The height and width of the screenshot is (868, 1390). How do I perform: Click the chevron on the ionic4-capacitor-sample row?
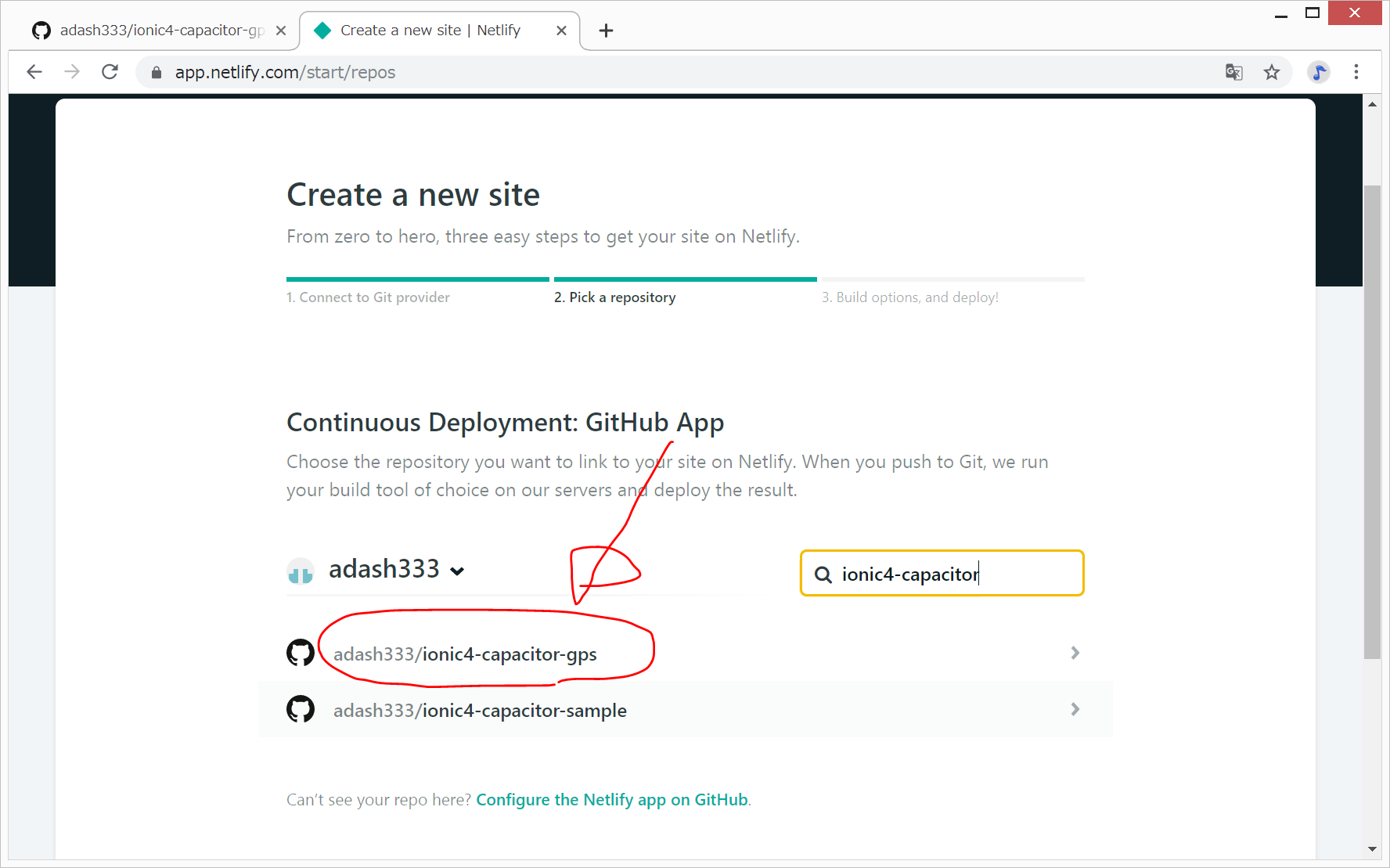click(x=1075, y=709)
